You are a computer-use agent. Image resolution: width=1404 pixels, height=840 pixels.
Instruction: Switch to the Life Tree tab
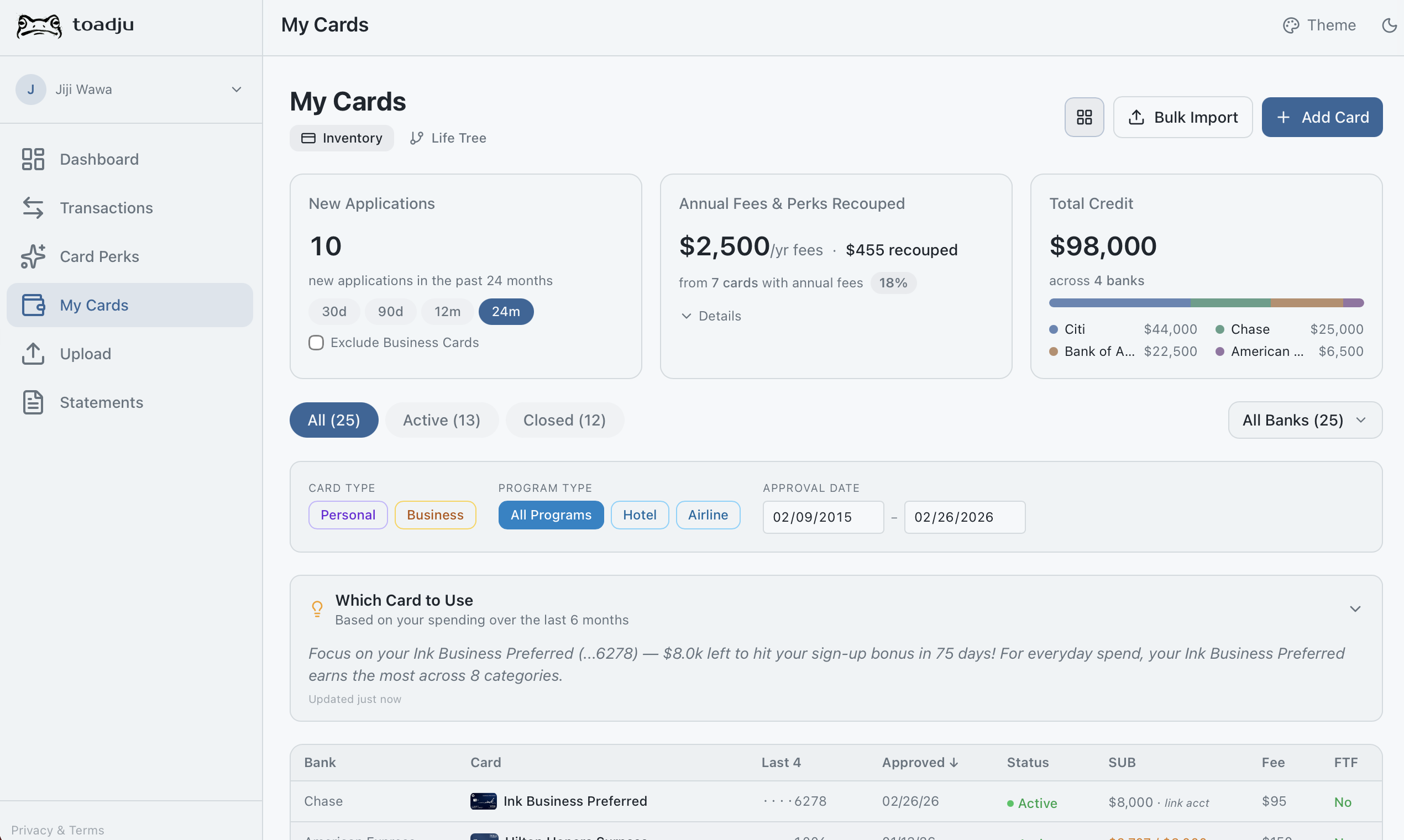coord(448,138)
